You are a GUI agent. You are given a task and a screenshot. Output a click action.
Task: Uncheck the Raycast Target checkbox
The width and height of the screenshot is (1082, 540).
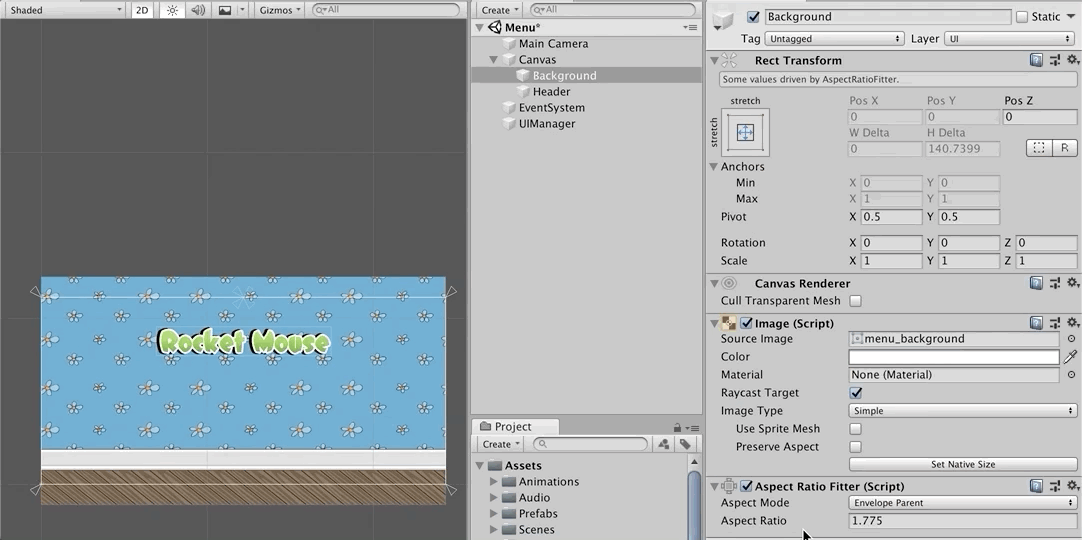pyautogui.click(x=855, y=393)
